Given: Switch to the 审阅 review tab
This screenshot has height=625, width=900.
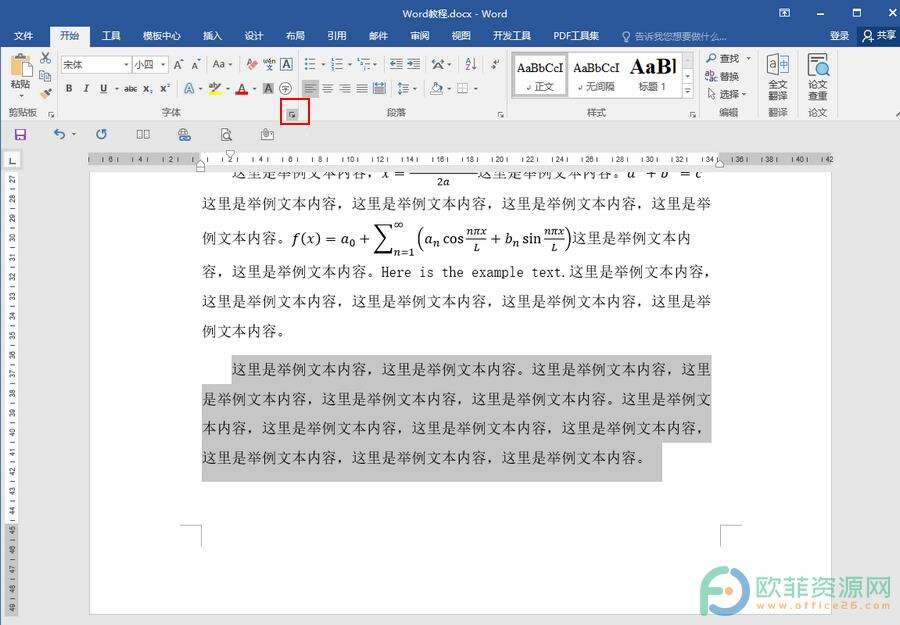Looking at the screenshot, I should click(x=420, y=36).
